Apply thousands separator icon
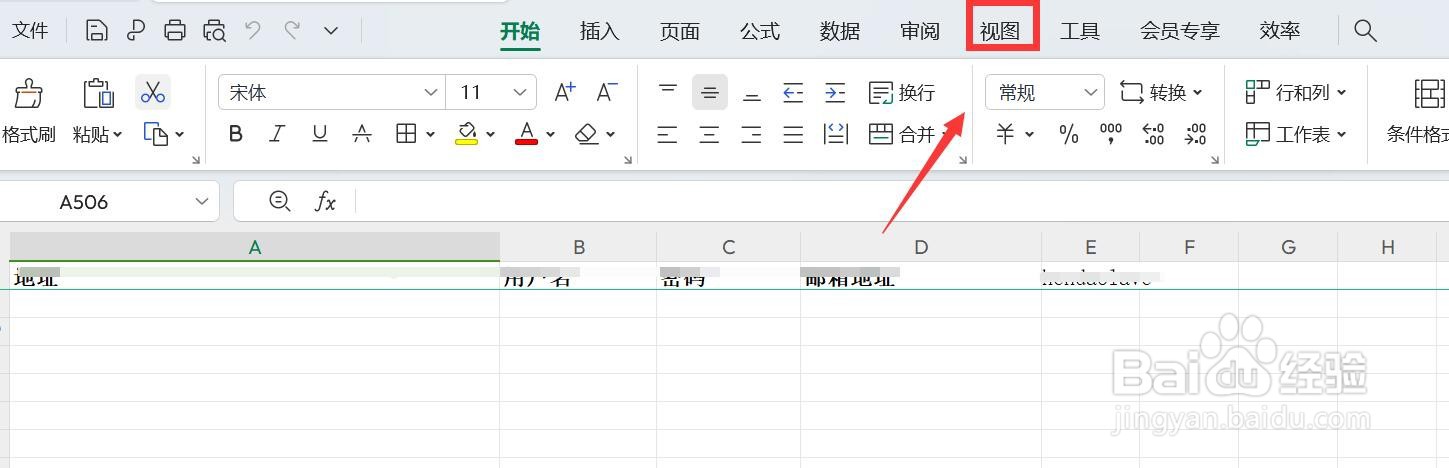Screen dimensions: 1449x468 [x=1111, y=134]
